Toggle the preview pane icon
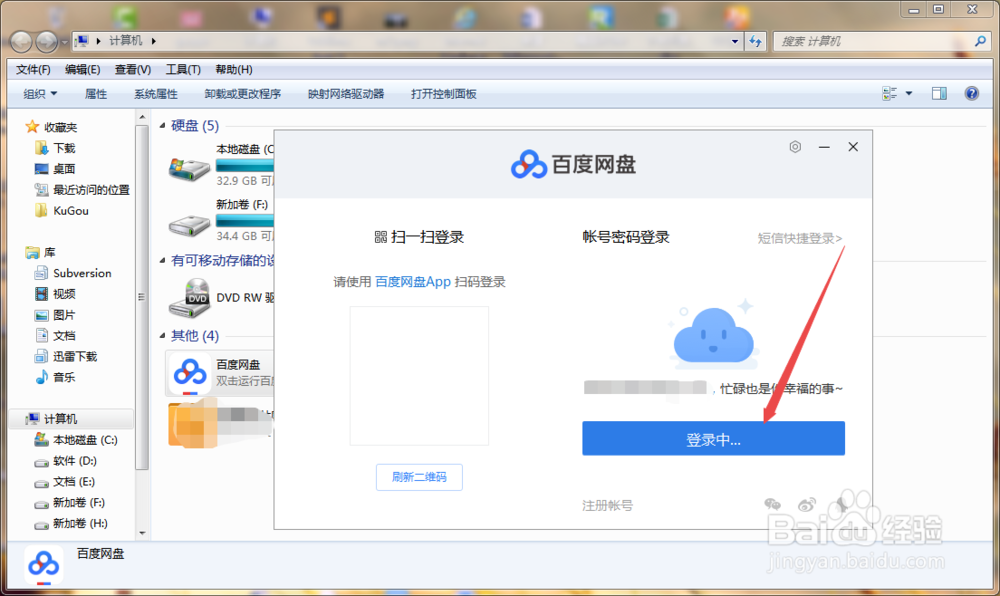This screenshot has width=1000, height=596. tap(939, 94)
